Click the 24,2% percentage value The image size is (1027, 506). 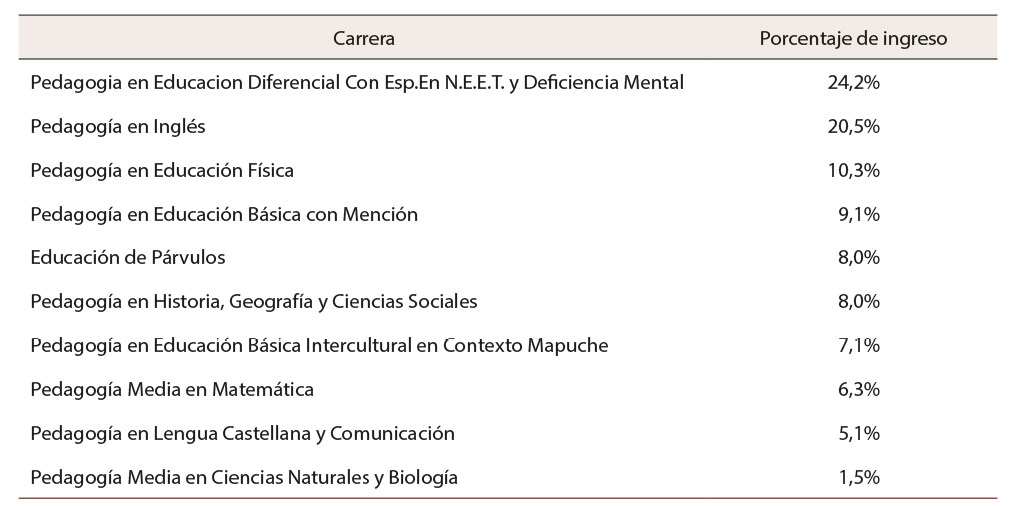[x=853, y=83]
